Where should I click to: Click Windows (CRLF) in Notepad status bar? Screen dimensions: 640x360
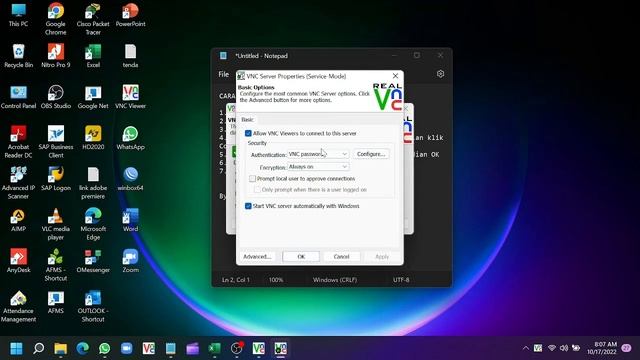coord(335,280)
